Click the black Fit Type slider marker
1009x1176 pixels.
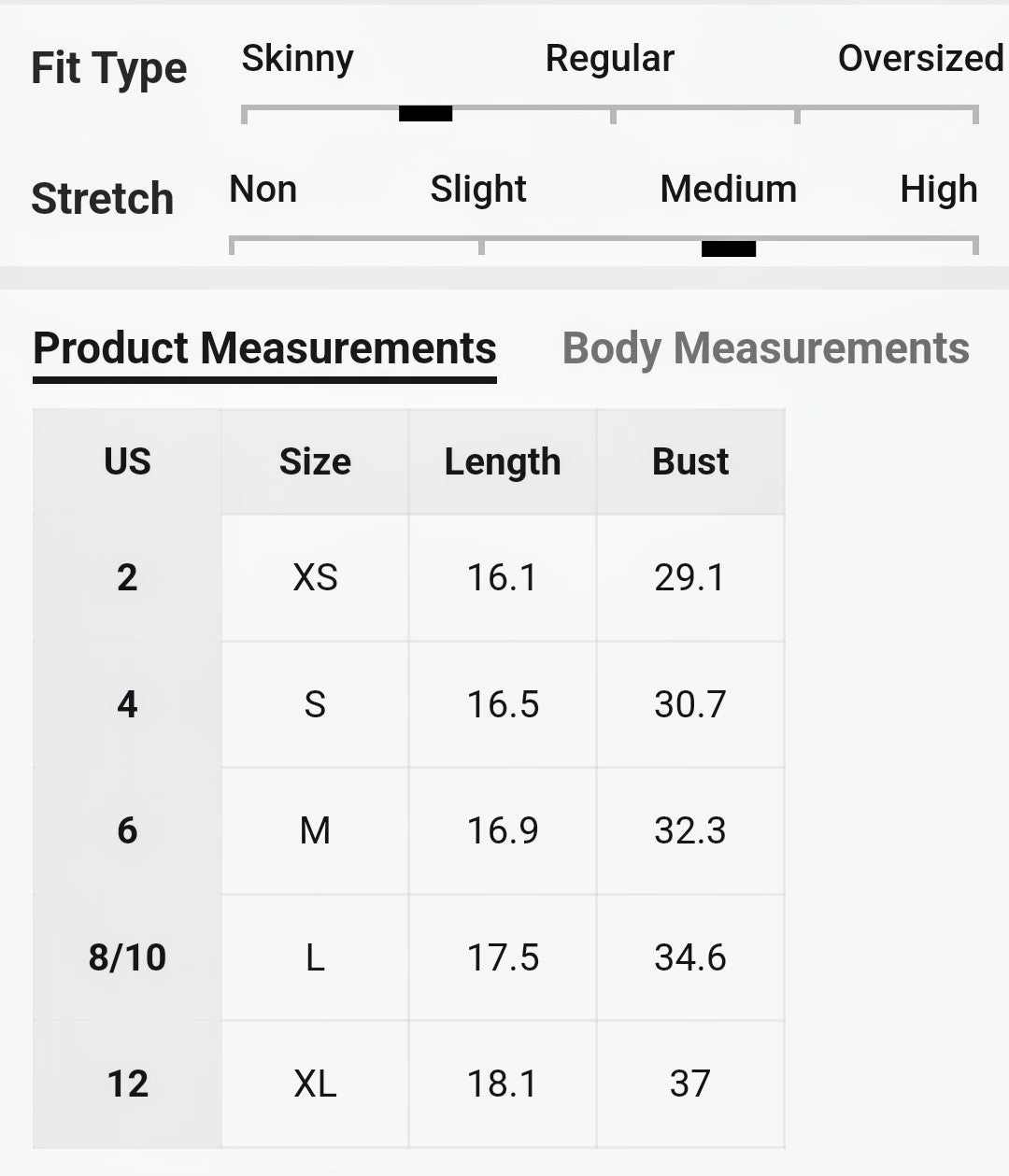(425, 114)
